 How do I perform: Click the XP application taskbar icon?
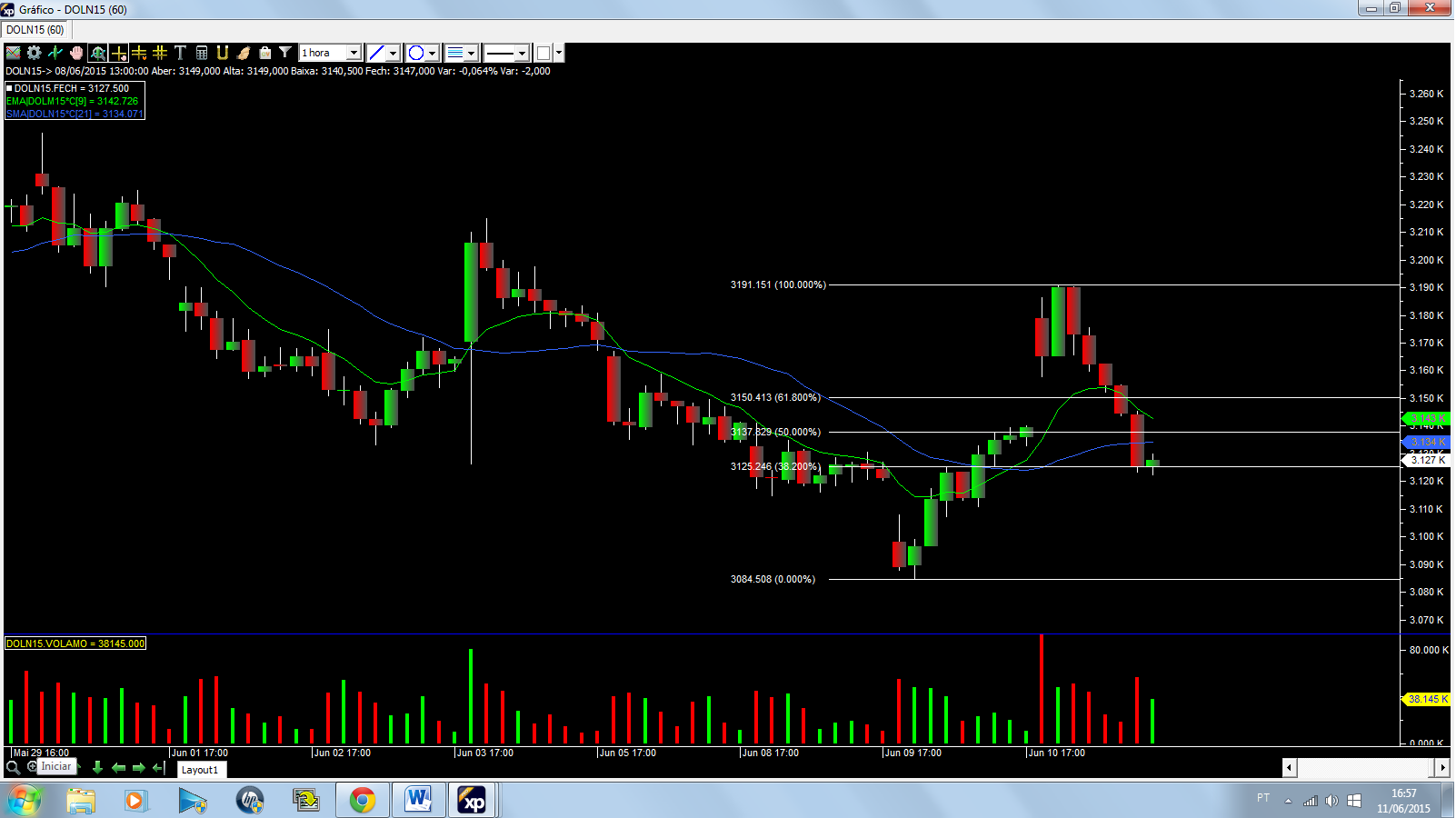tap(473, 801)
